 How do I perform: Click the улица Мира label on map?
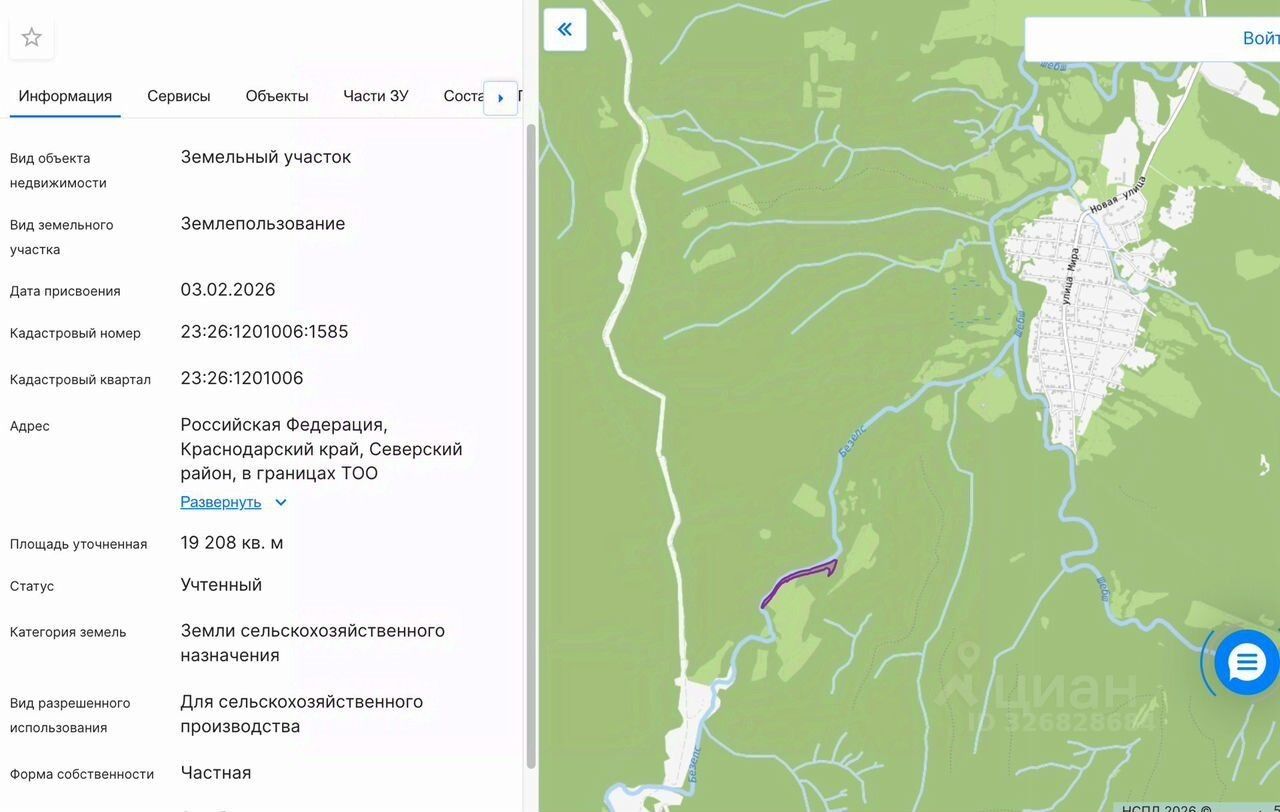pyautogui.click(x=1069, y=277)
